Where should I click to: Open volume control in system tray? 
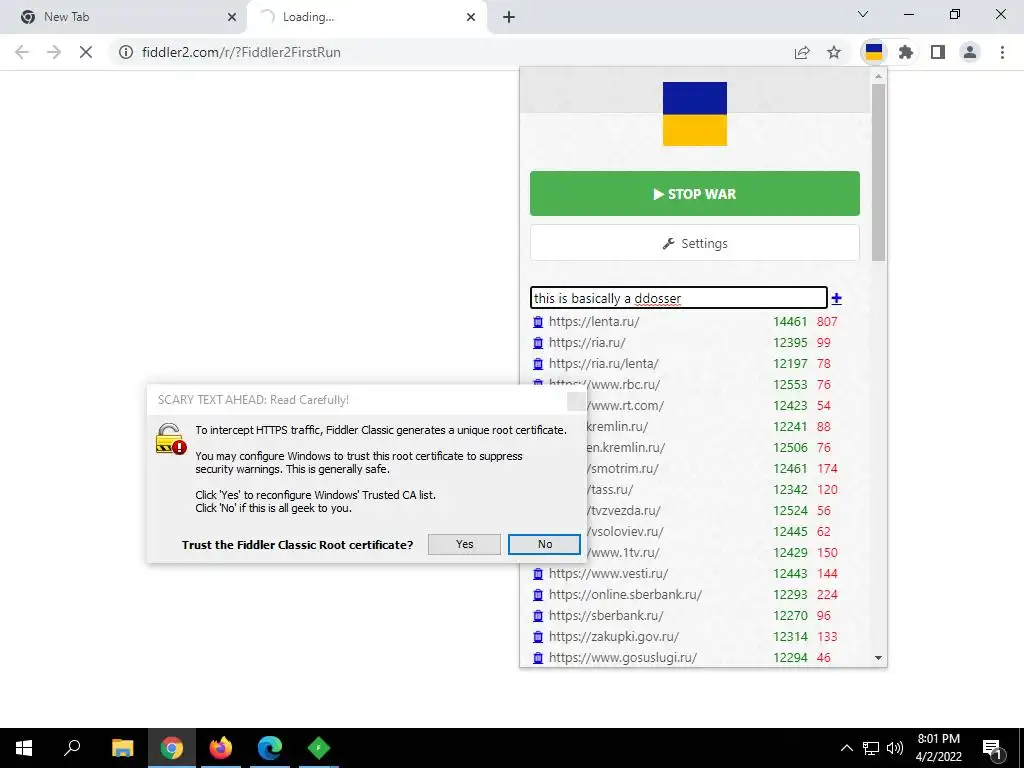(x=895, y=748)
